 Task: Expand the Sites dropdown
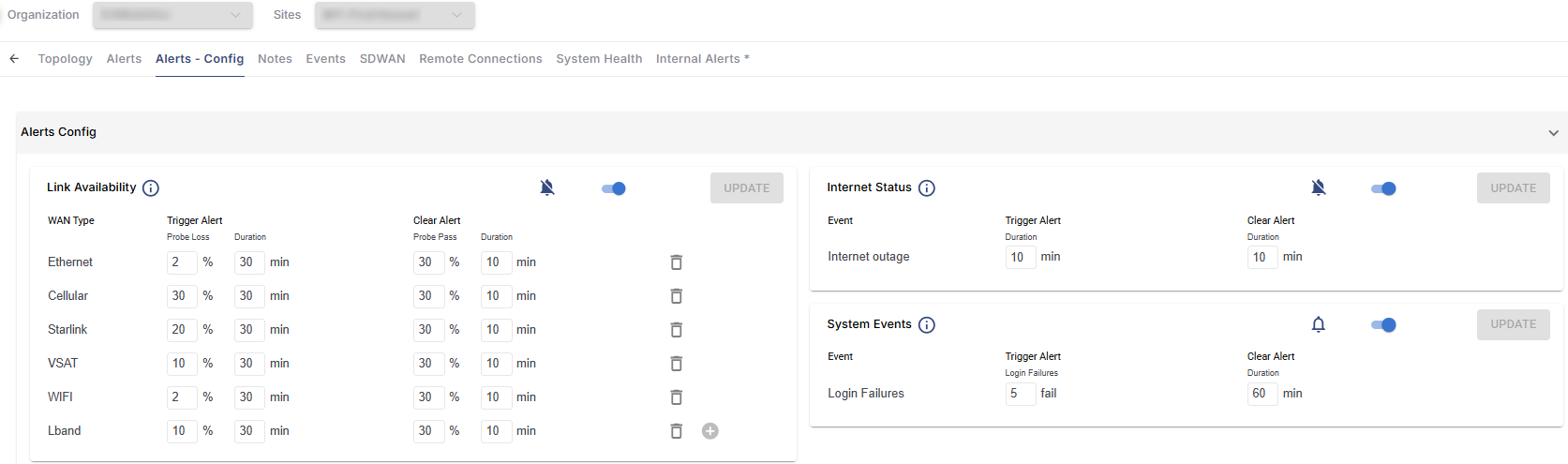tap(395, 15)
